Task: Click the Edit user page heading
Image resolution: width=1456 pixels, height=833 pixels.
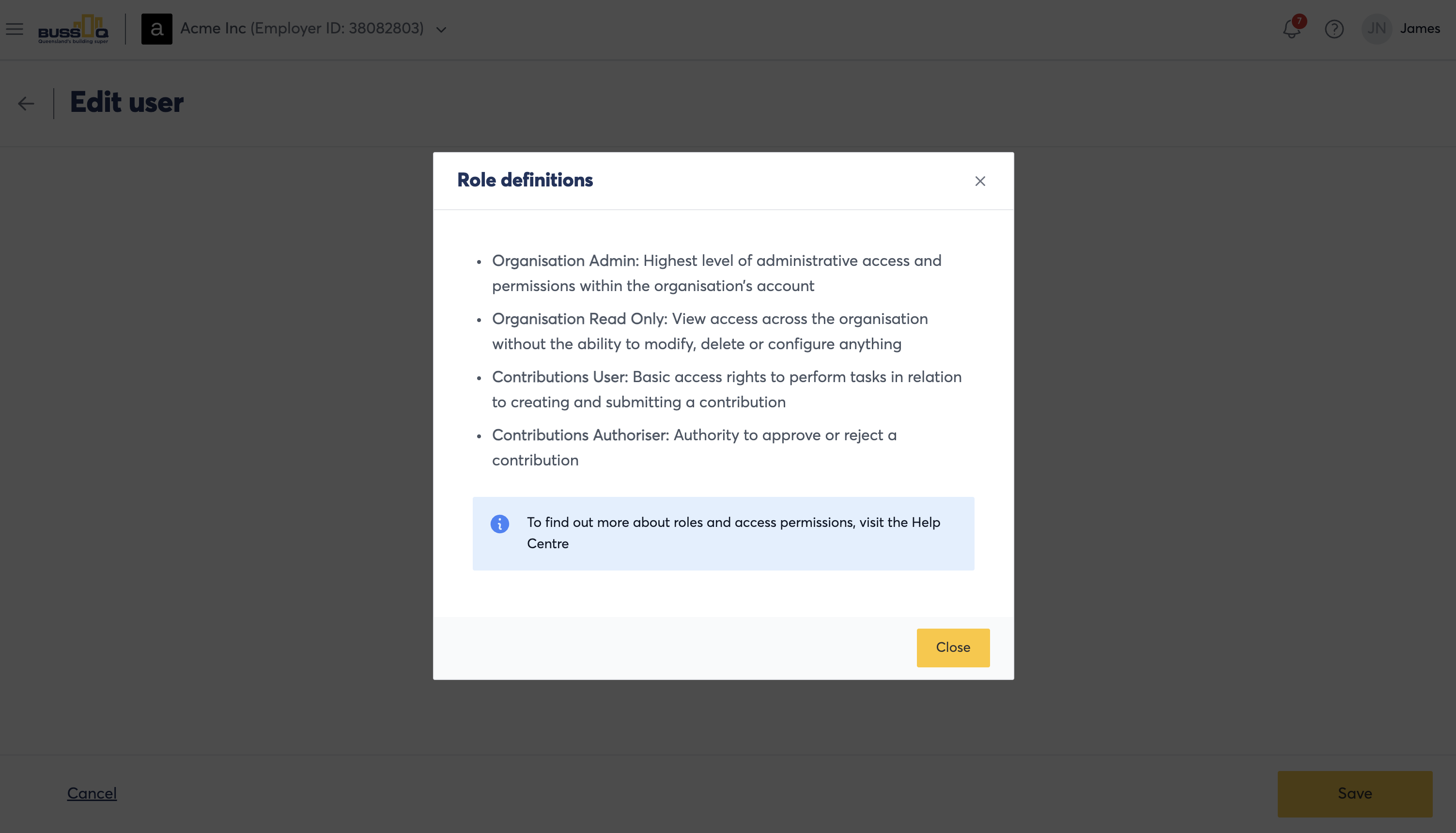Action: (x=126, y=103)
